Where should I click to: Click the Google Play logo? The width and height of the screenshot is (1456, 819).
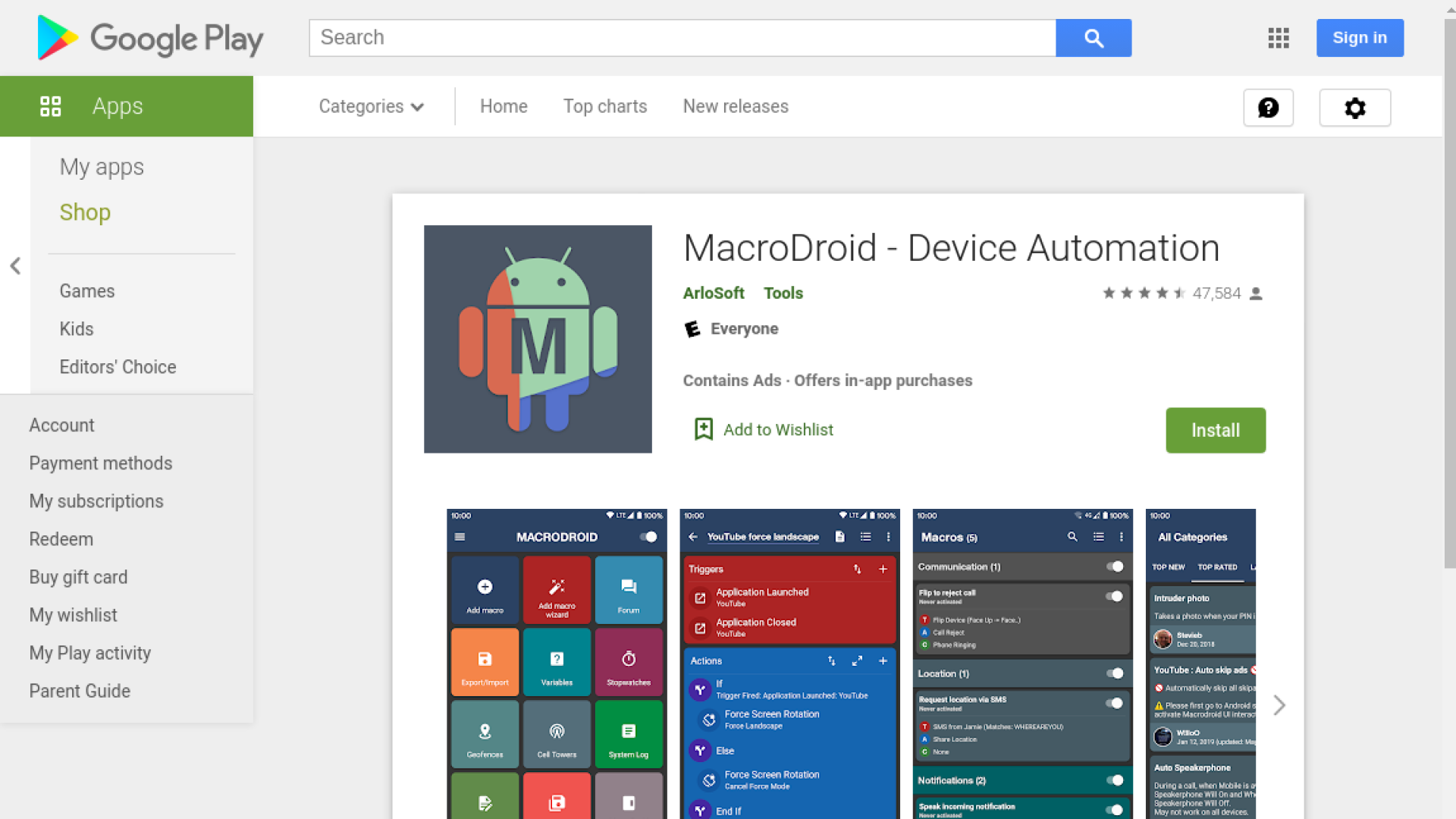pos(149,38)
